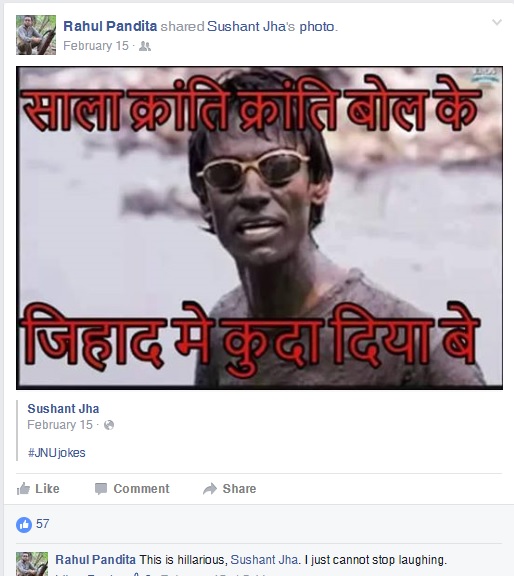Click the Share arrow icon
This screenshot has width=514, height=576.
pyautogui.click(x=210, y=489)
